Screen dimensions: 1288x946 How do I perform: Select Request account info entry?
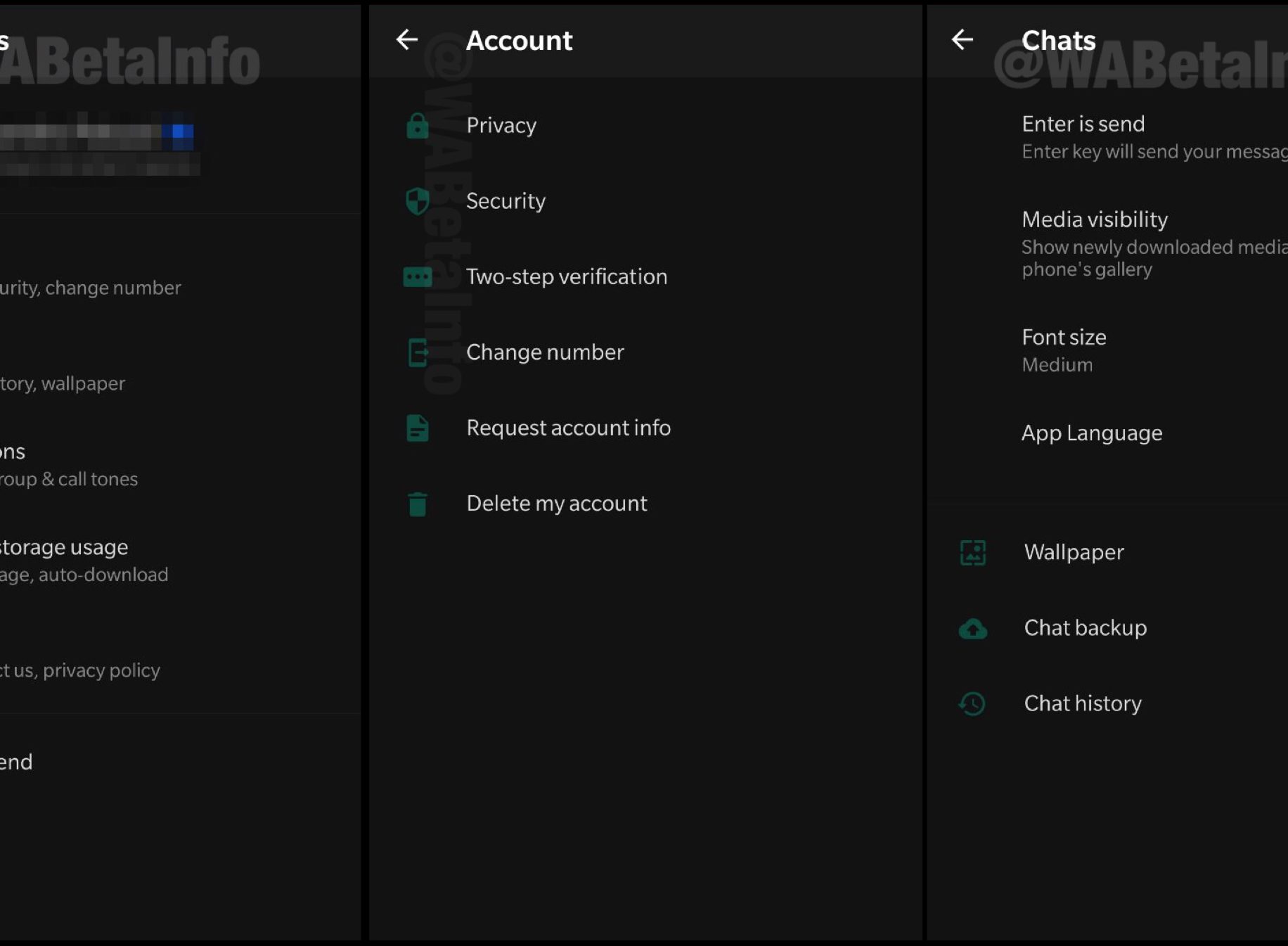(568, 428)
